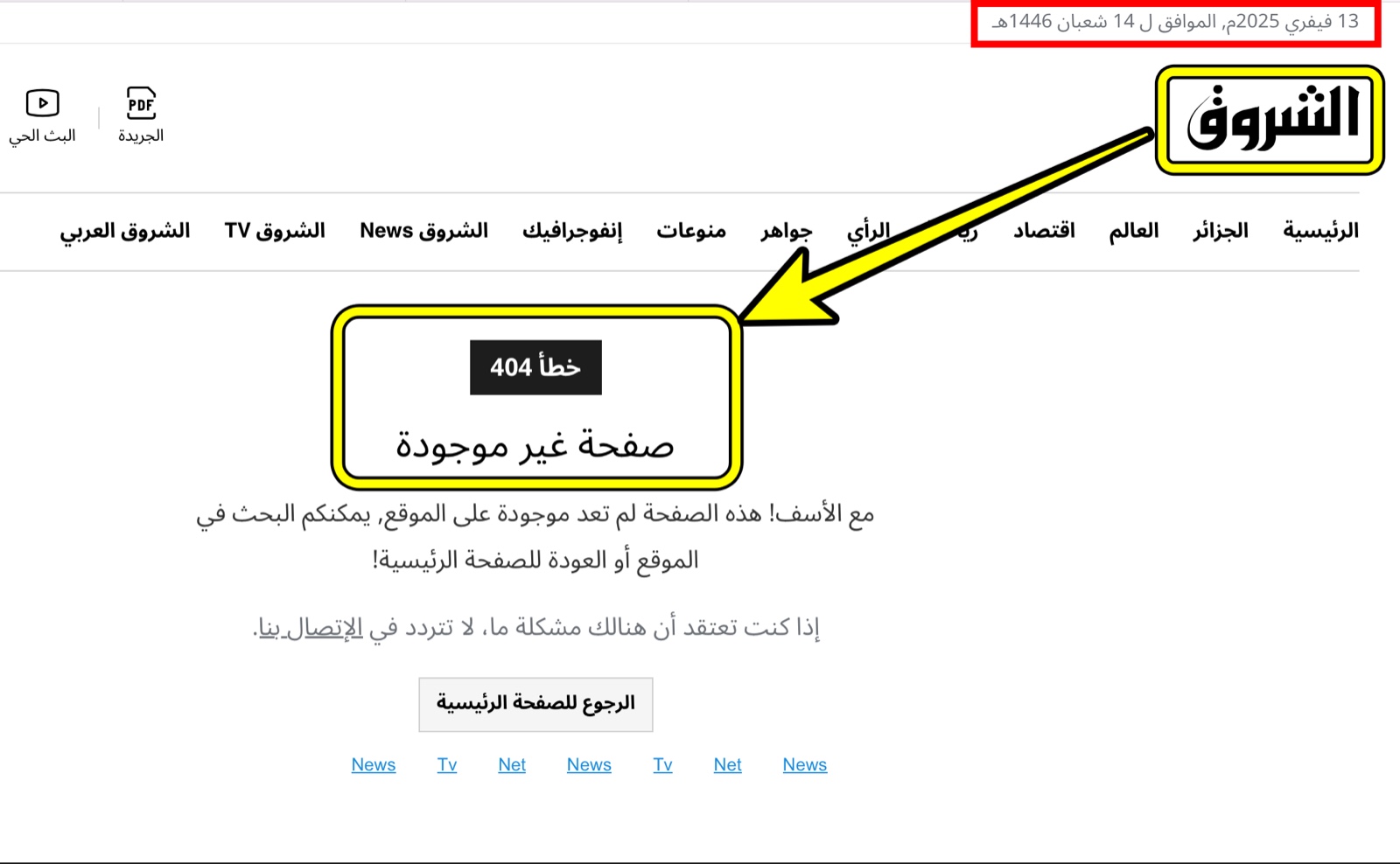
Task: Open the اقتصاد navigation item
Action: pyautogui.click(x=1044, y=231)
